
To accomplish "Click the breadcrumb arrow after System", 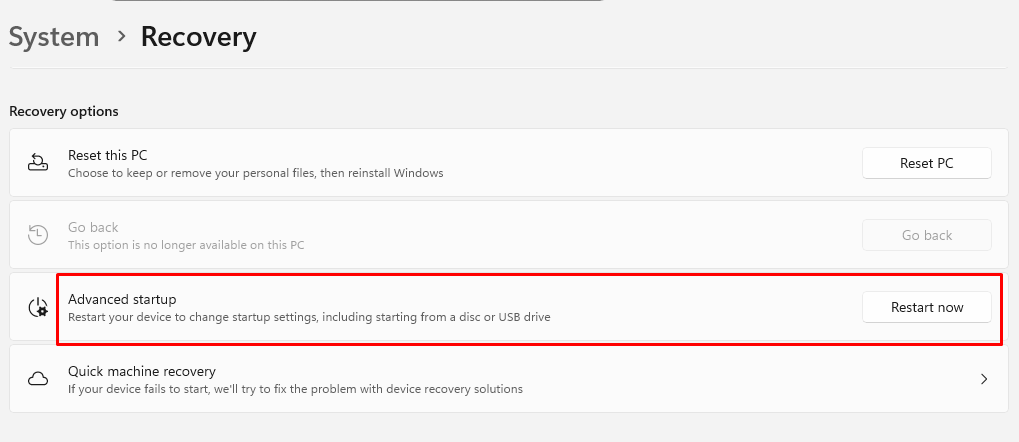I will (x=121, y=37).
